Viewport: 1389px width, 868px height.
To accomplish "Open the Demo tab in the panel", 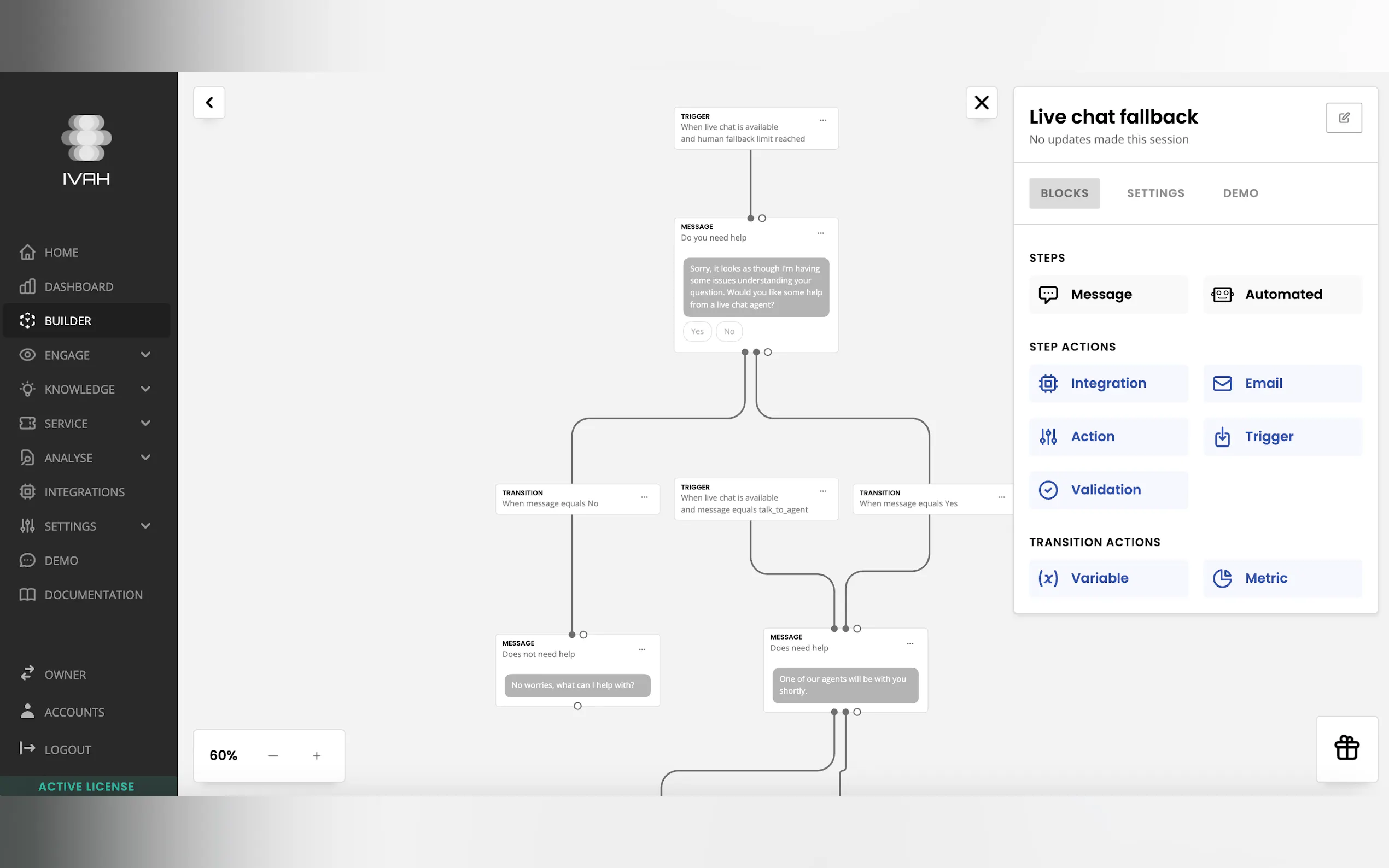I will click(1240, 193).
